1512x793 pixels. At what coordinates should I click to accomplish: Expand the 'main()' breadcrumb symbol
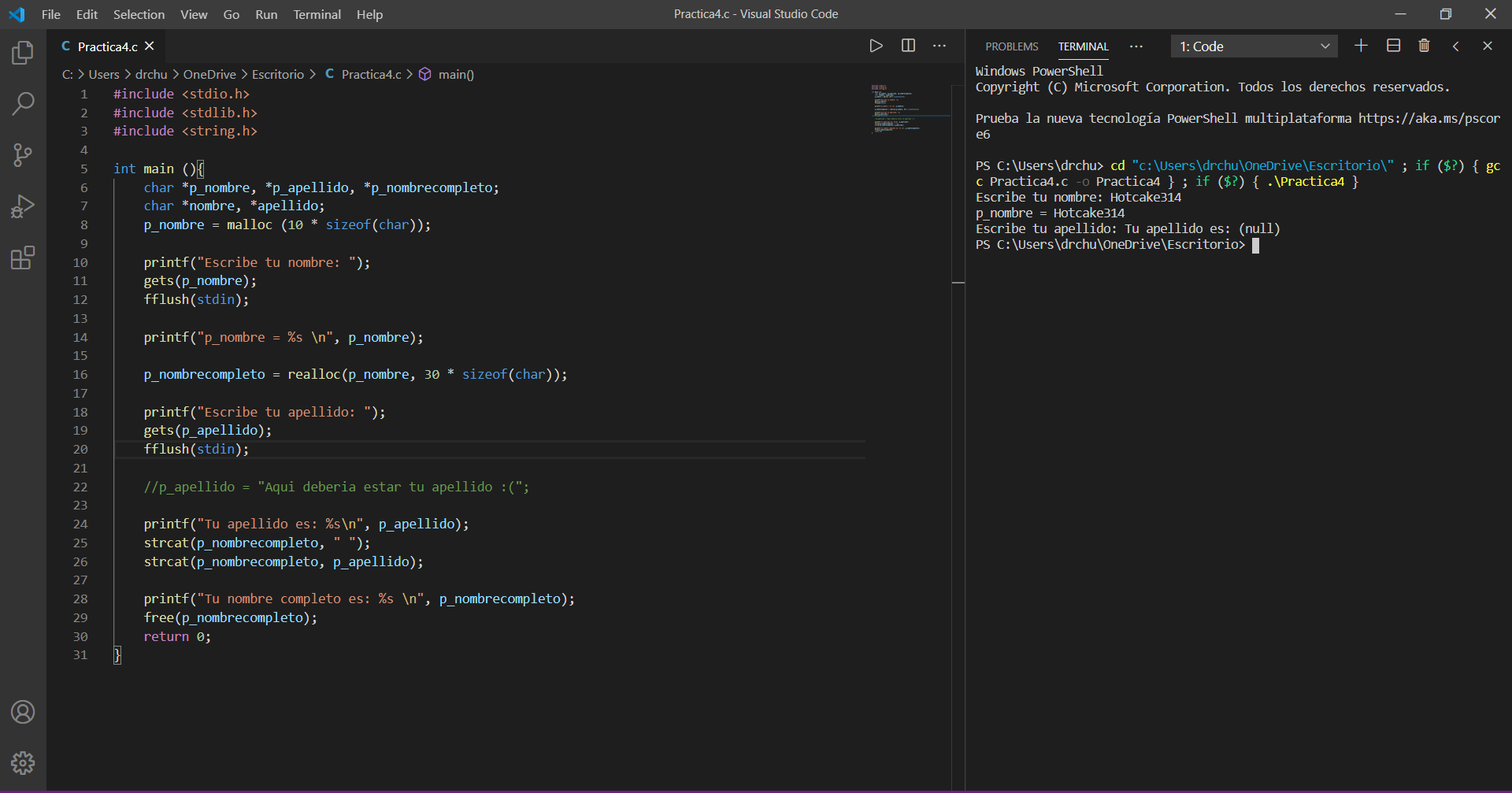pyautogui.click(x=456, y=74)
